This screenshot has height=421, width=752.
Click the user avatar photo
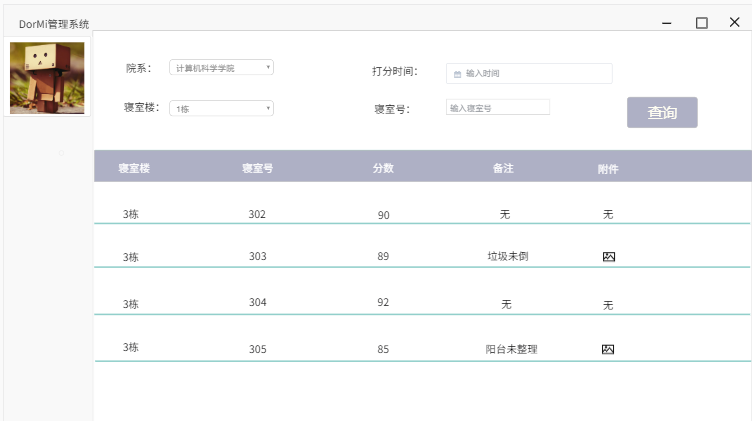47,78
